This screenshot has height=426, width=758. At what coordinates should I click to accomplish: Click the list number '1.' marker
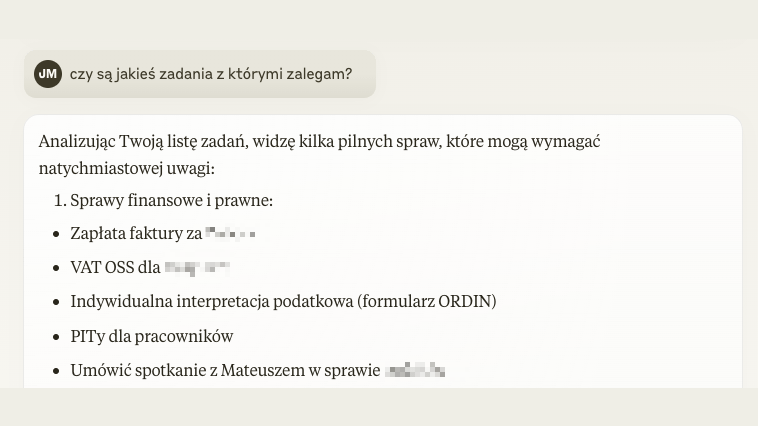pyautogui.click(x=60, y=200)
